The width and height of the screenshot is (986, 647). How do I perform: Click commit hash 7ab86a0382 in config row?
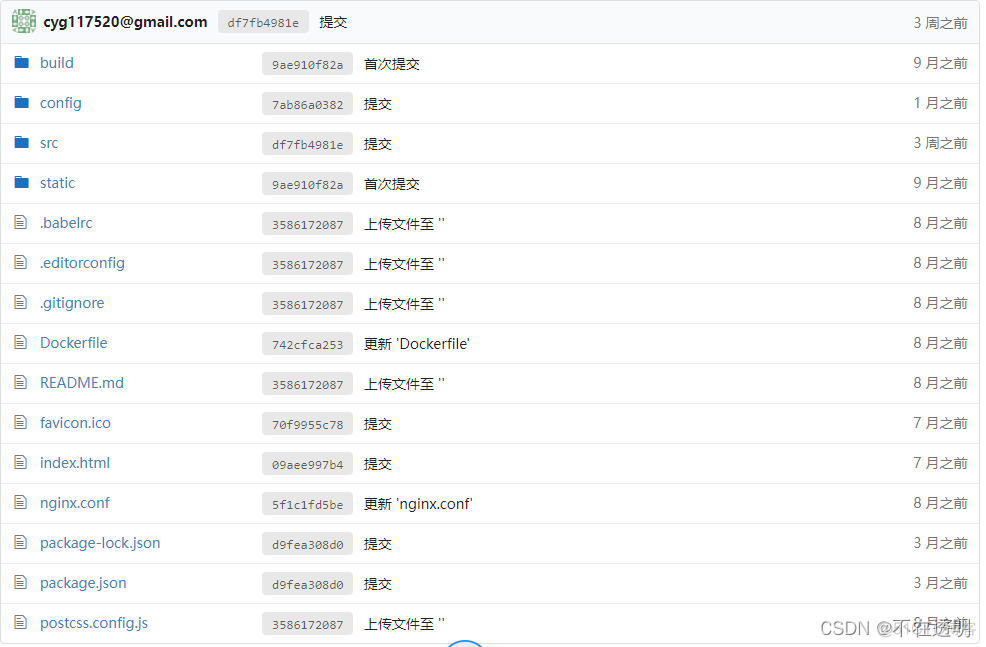[x=307, y=104]
